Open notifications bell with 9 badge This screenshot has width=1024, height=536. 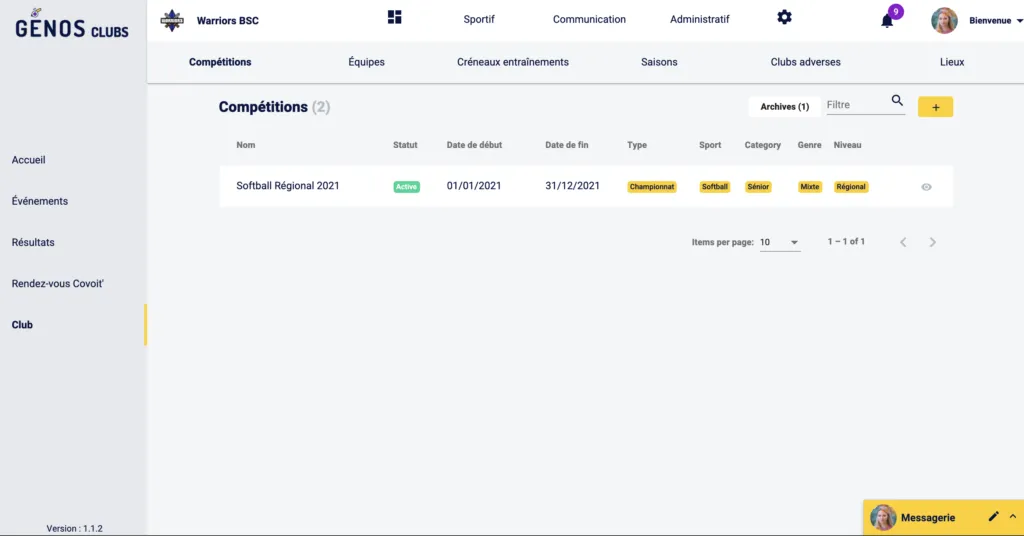tap(887, 20)
